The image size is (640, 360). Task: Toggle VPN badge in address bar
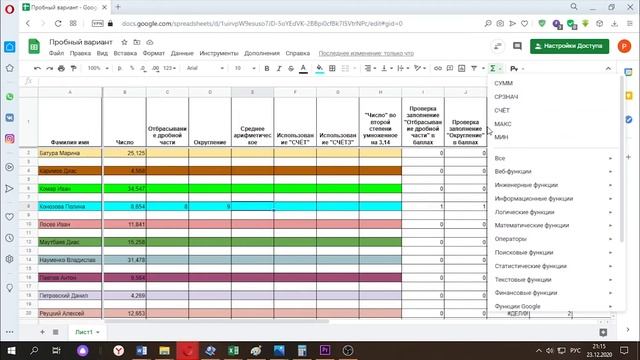click(98, 23)
